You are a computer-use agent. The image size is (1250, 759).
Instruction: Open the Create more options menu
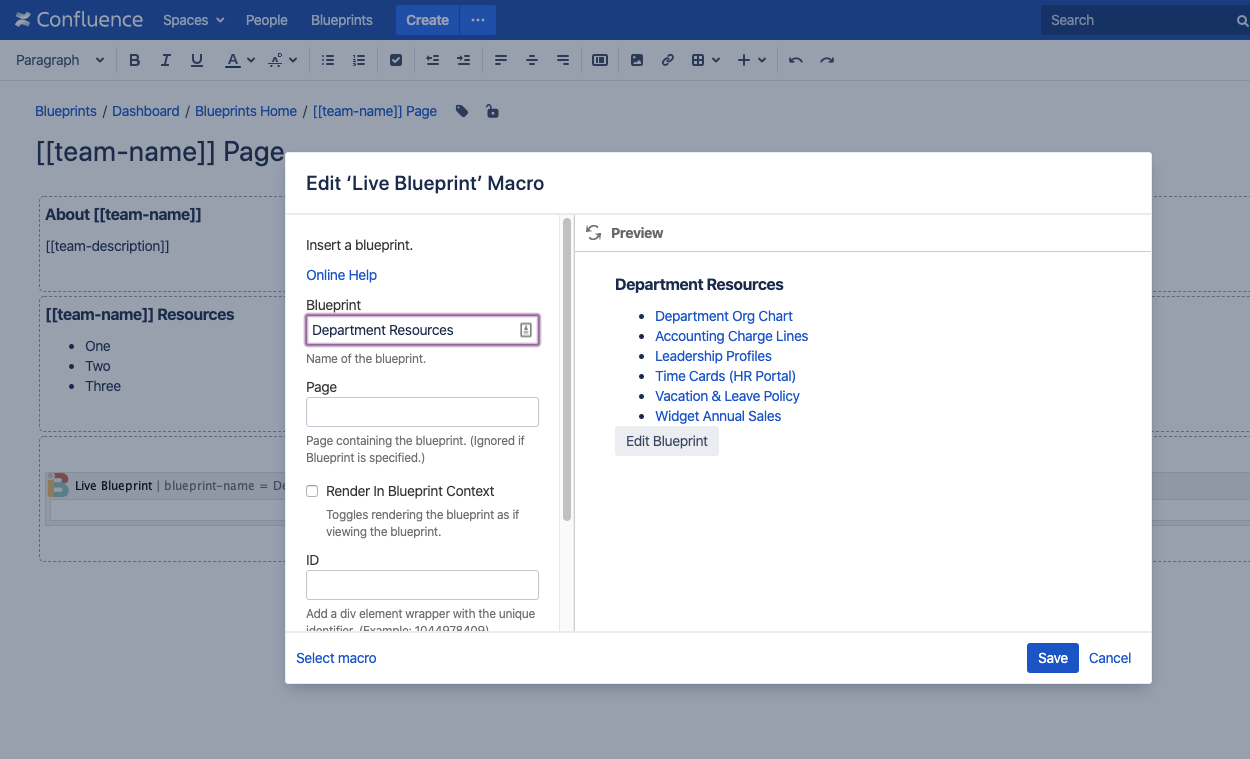pos(478,20)
